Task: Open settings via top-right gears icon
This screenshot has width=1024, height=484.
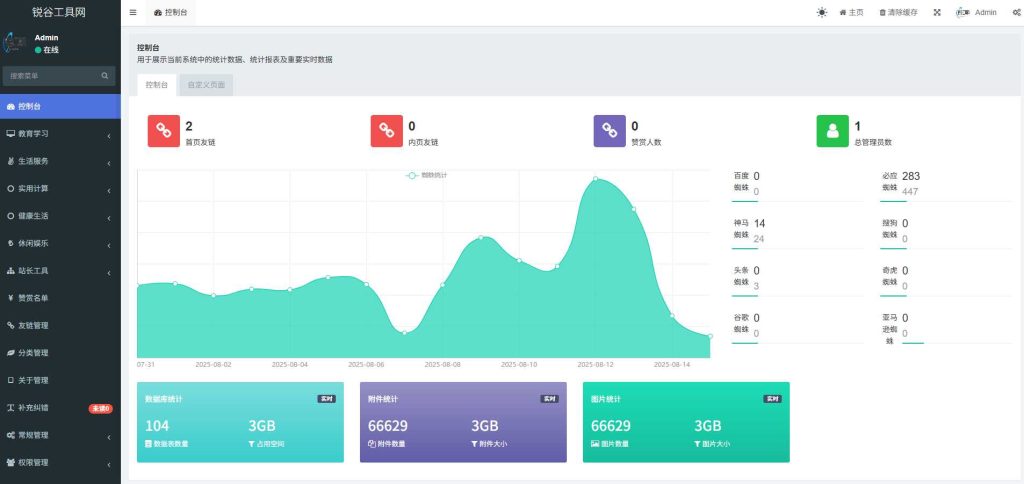Action: 1016,12
